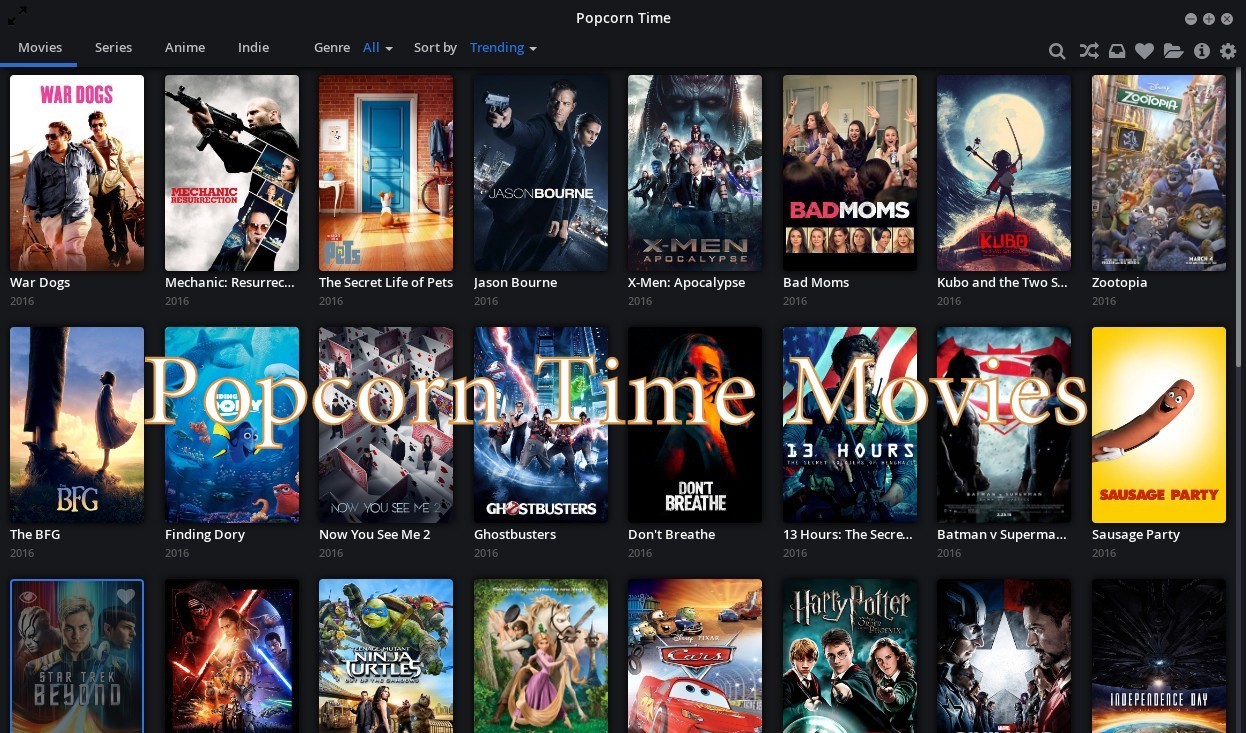Viewport: 1246px width, 733px height.
Task: Switch to the Anime tab
Action: pos(185,47)
